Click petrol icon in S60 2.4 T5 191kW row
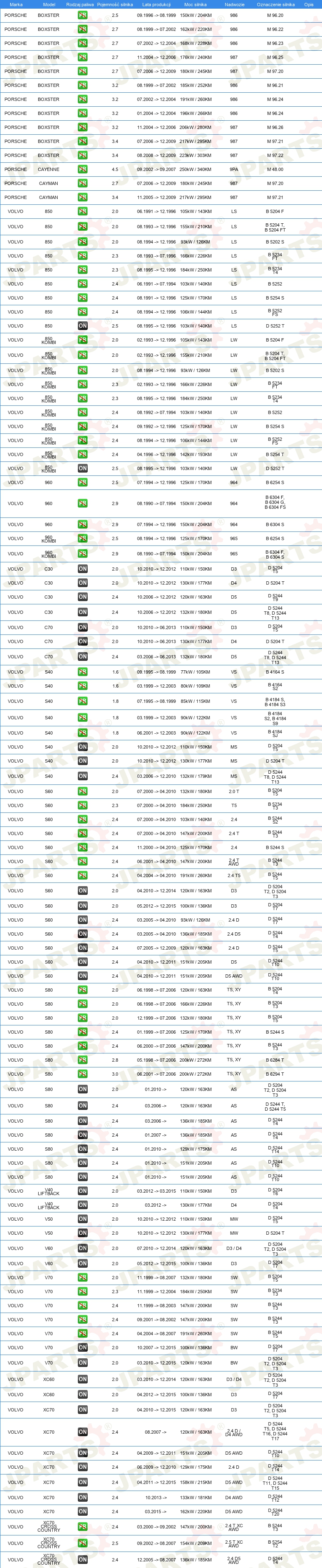This screenshot has width=322, height=1568. click(82, 875)
